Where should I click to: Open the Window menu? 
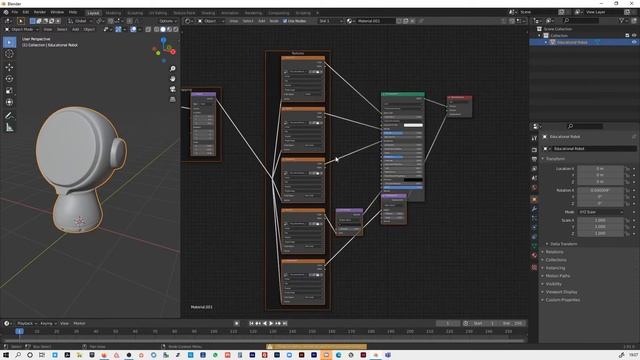click(x=57, y=12)
